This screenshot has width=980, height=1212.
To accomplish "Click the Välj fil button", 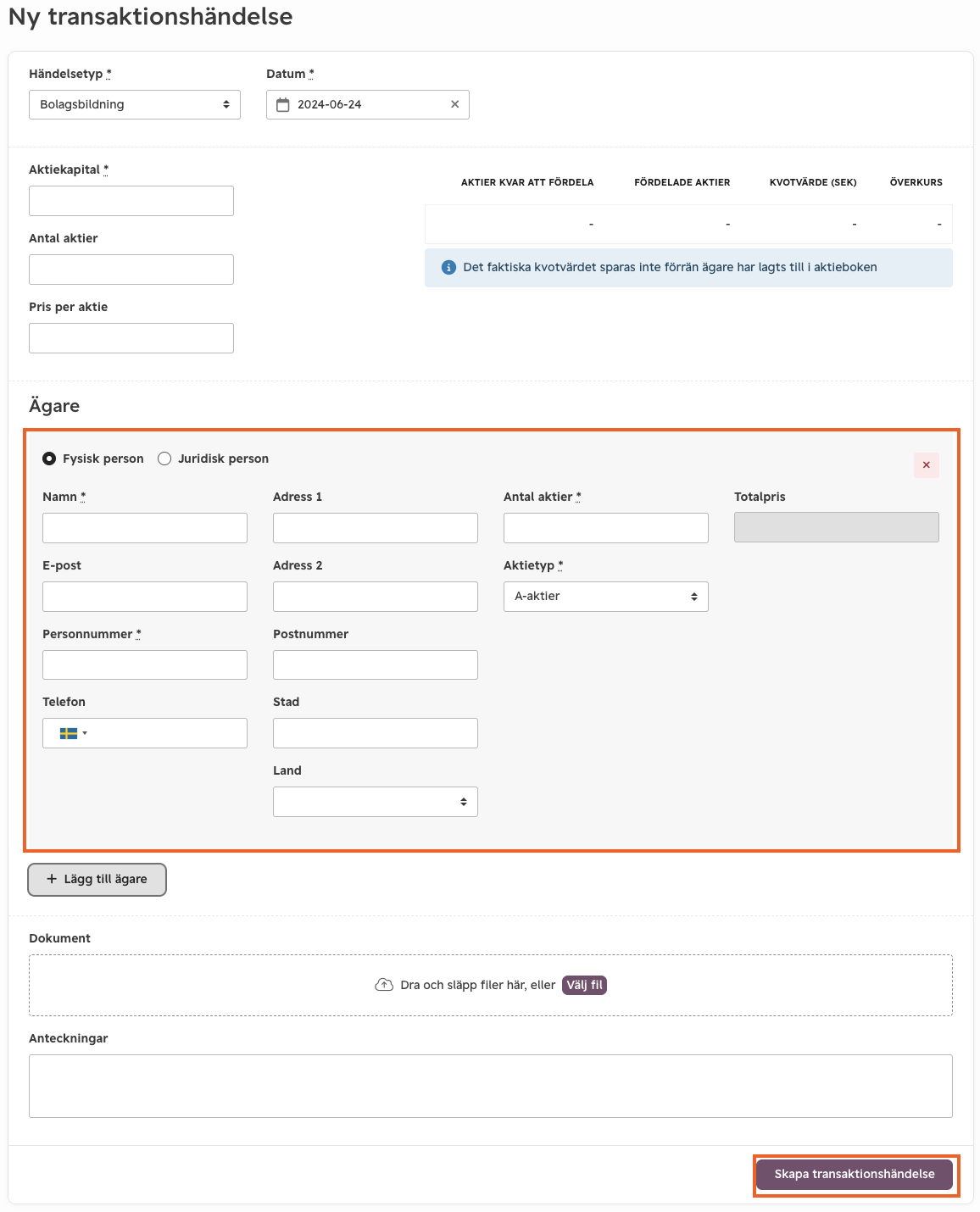I will [x=585, y=985].
